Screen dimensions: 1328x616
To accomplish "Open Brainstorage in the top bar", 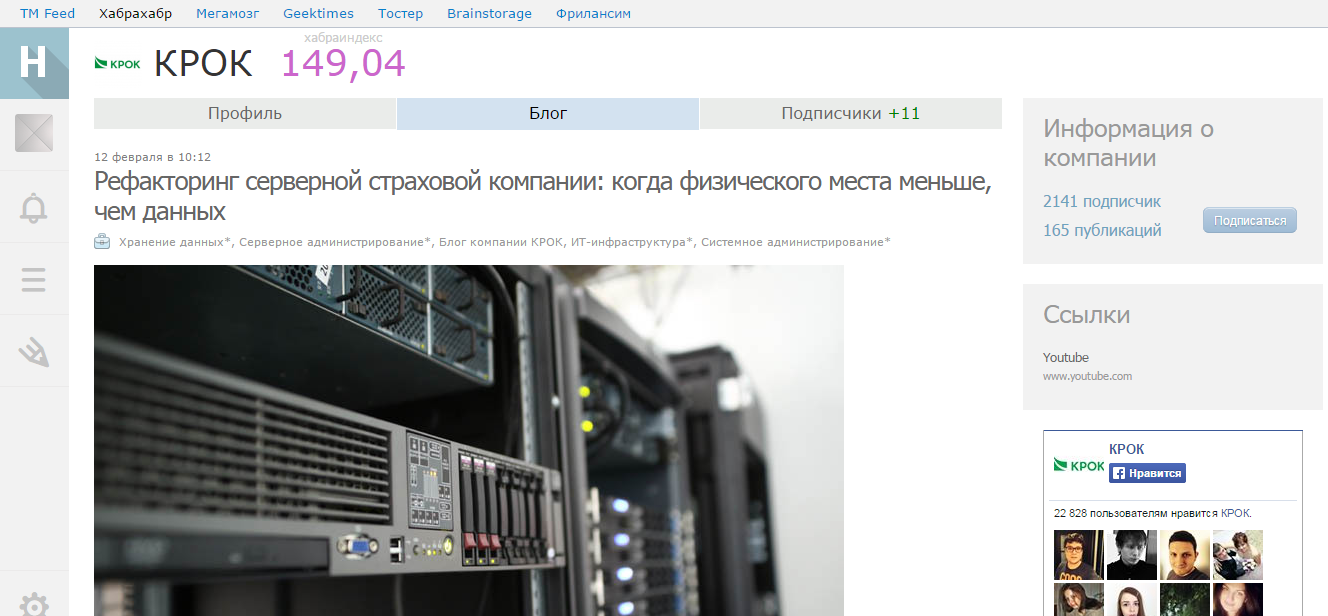I will pyautogui.click(x=489, y=13).
